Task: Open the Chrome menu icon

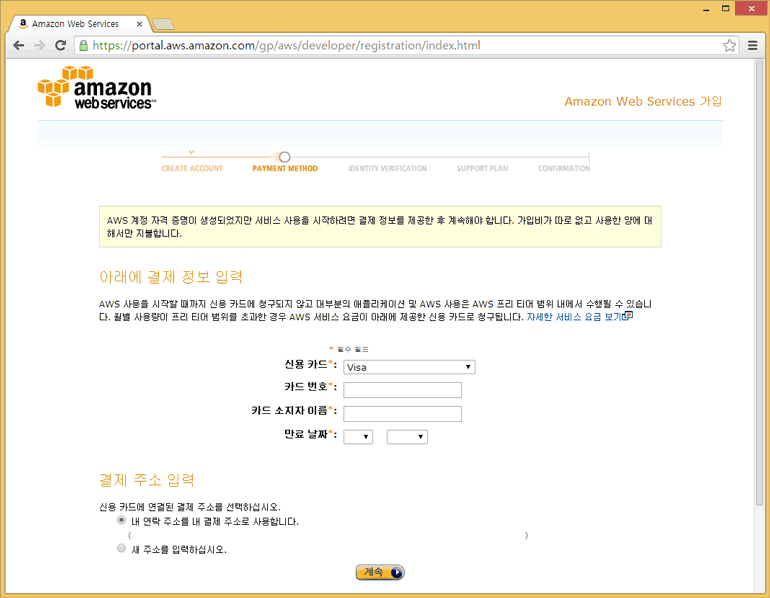Action: coord(751,45)
